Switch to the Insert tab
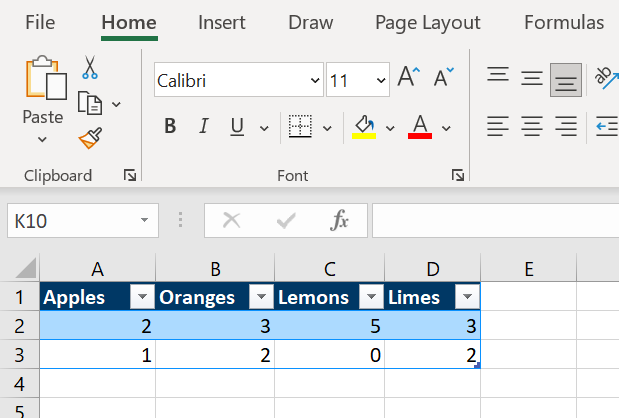619x418 pixels. (x=221, y=22)
